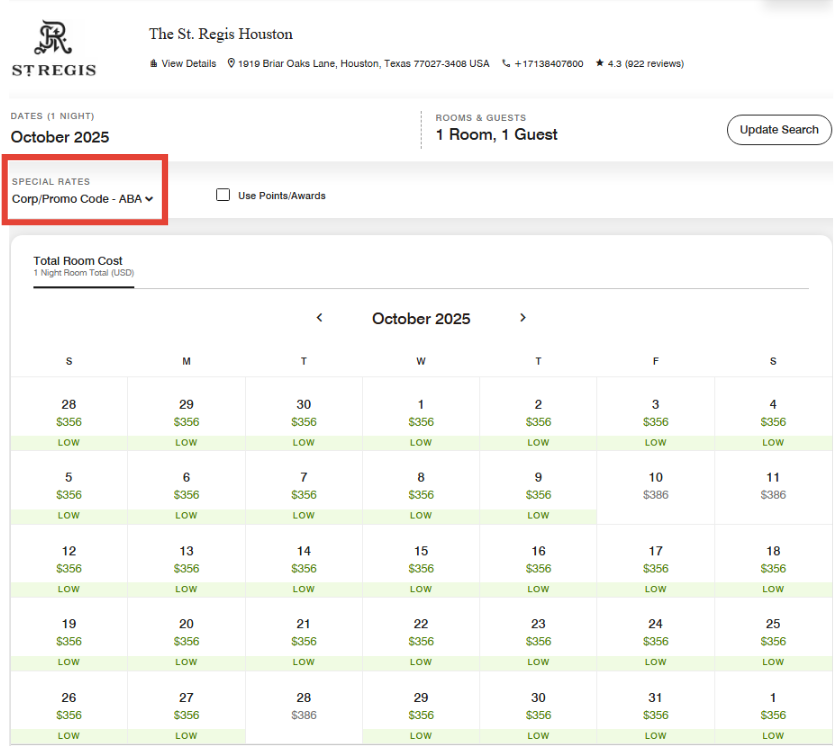
Task: Go to next month arrow
Action: coord(523,317)
